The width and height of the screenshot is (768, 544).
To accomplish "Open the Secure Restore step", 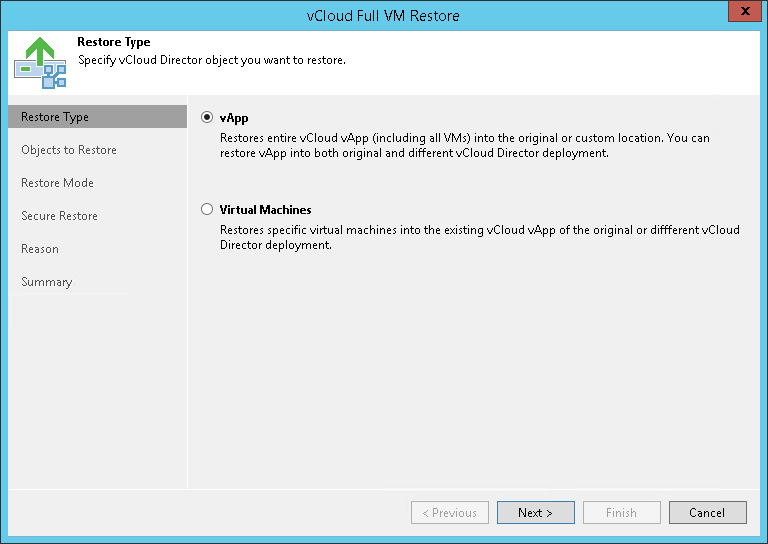I will (x=59, y=216).
